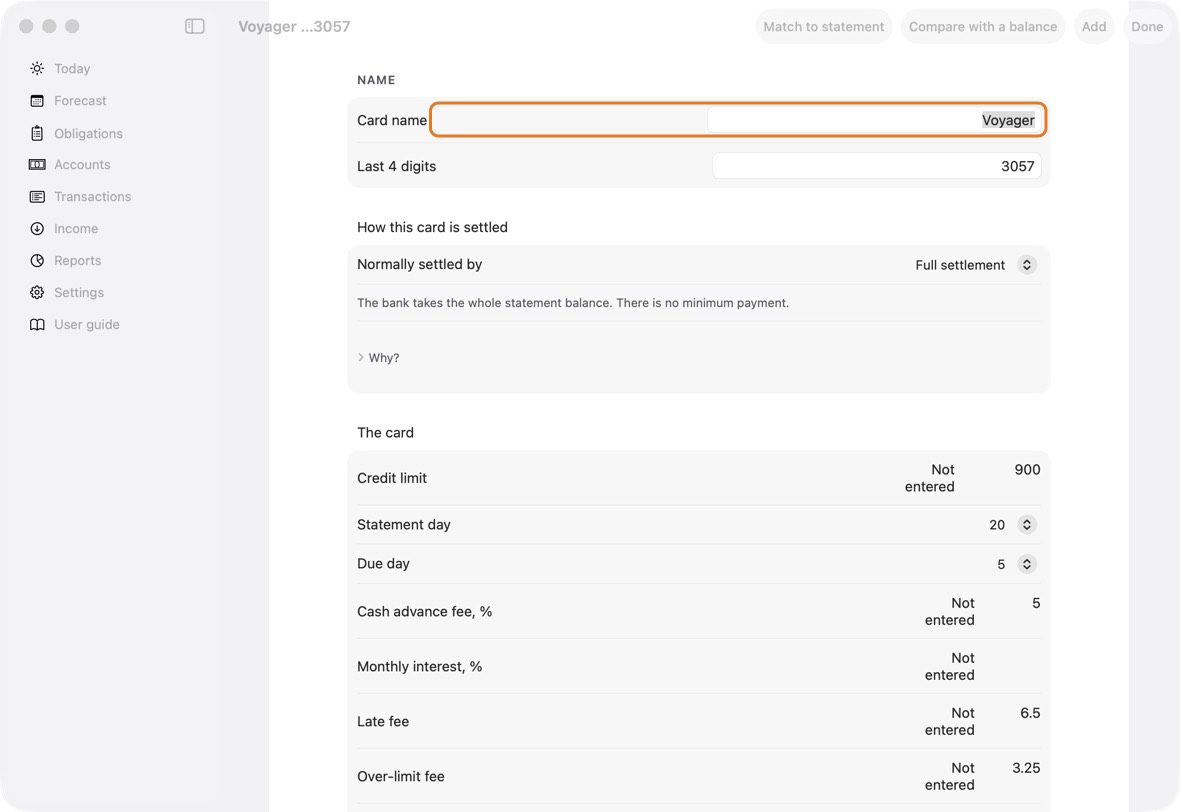Click the text 'The bank takes the whole statement balance'
The width and height of the screenshot is (1180, 812).
(x=485, y=303)
